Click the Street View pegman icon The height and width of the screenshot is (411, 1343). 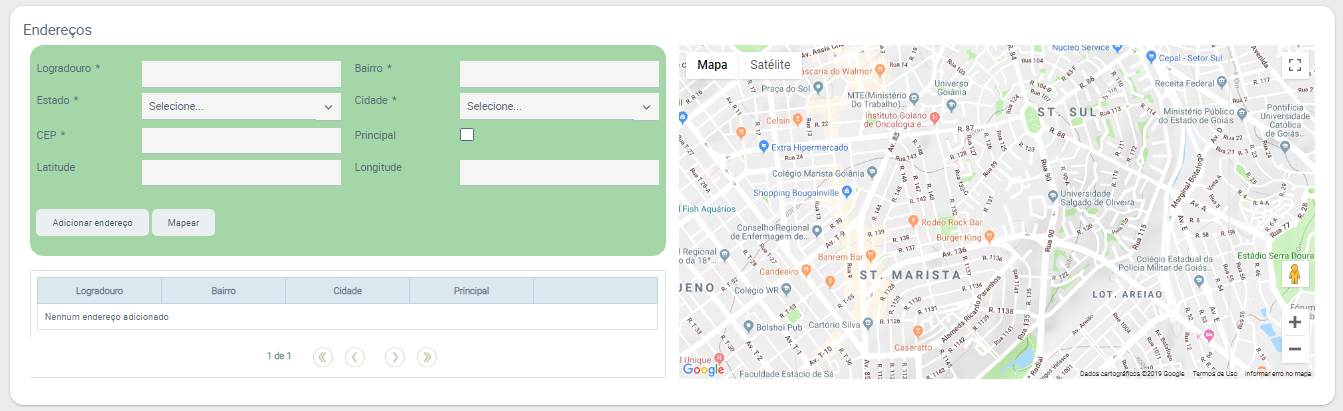(1295, 275)
